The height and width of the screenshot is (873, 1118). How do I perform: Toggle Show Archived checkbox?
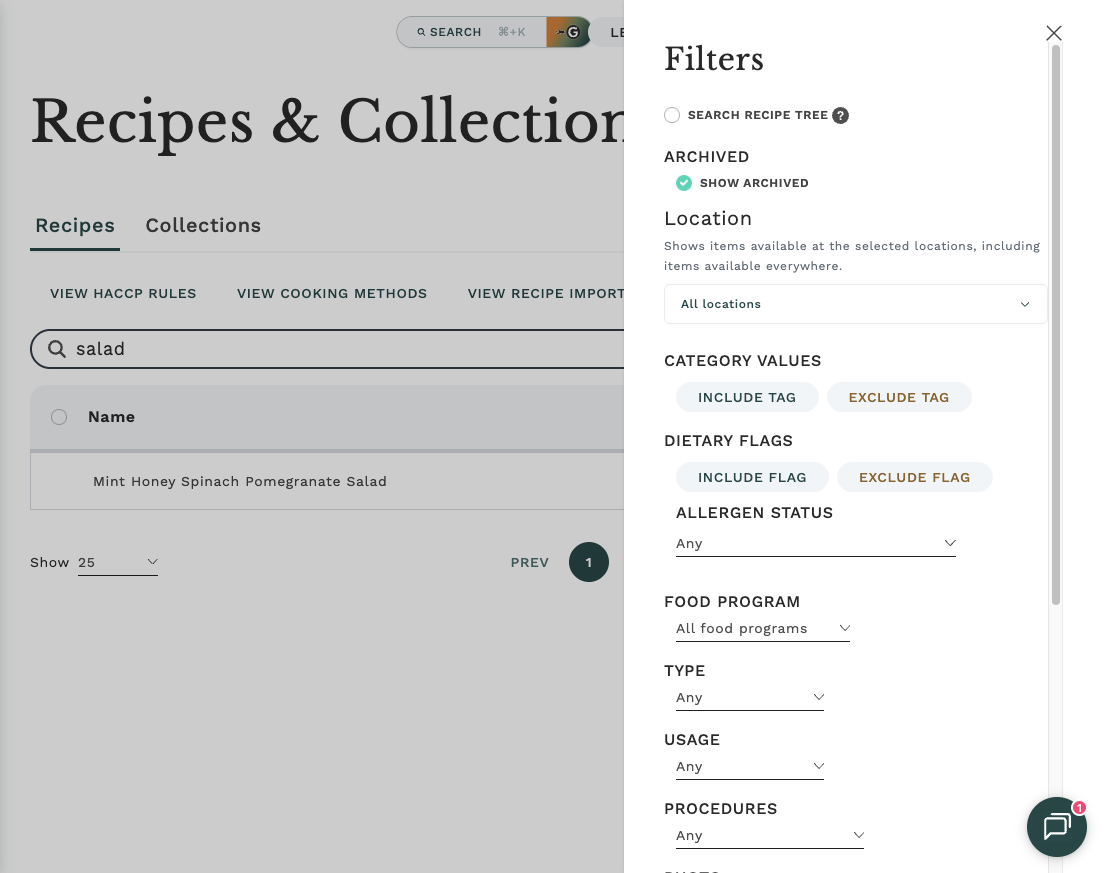pyautogui.click(x=684, y=183)
